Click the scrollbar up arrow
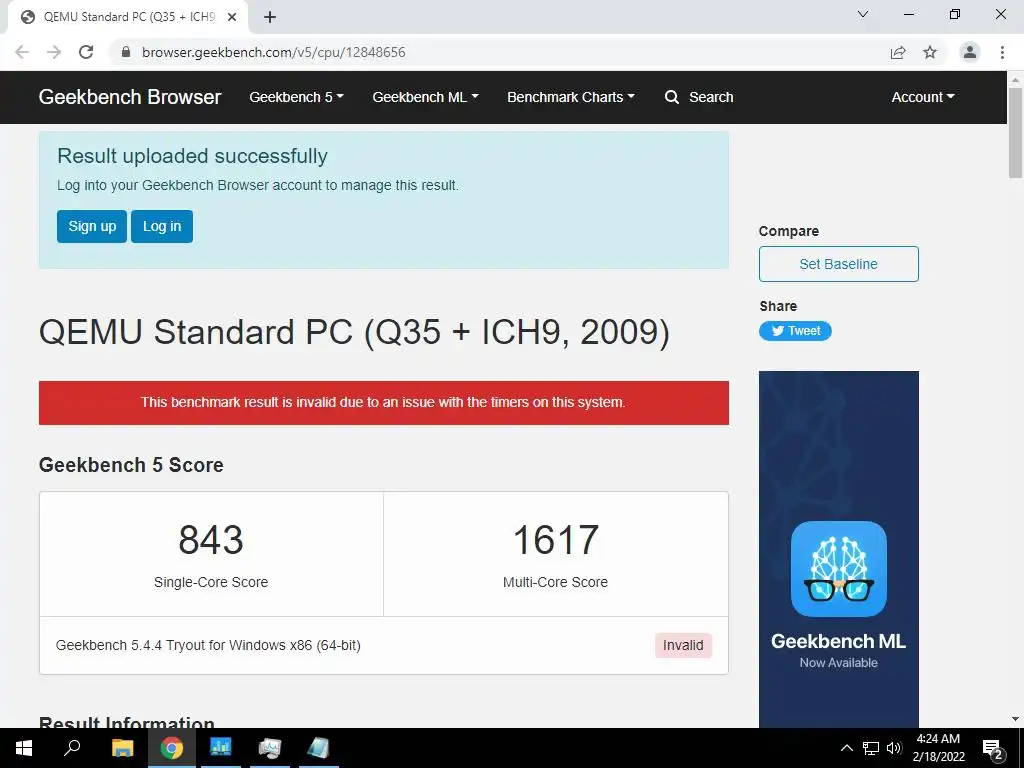The width and height of the screenshot is (1024, 768). click(x=1015, y=80)
